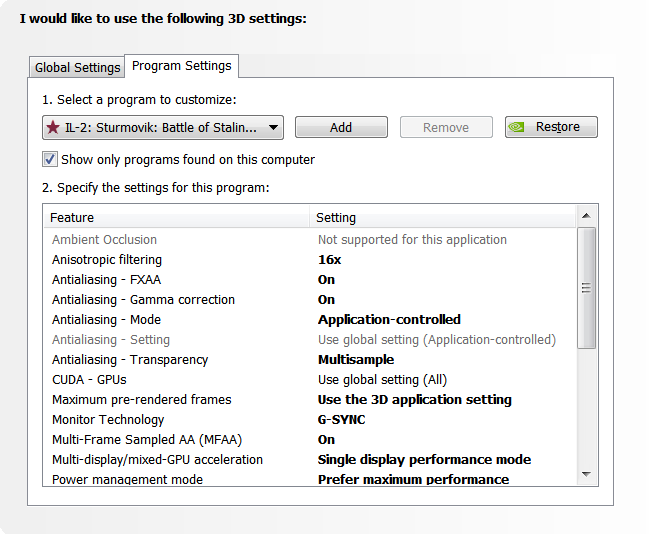This screenshot has height=534, width=649.
Task: Open the Application-controlled mode value
Action: [389, 320]
